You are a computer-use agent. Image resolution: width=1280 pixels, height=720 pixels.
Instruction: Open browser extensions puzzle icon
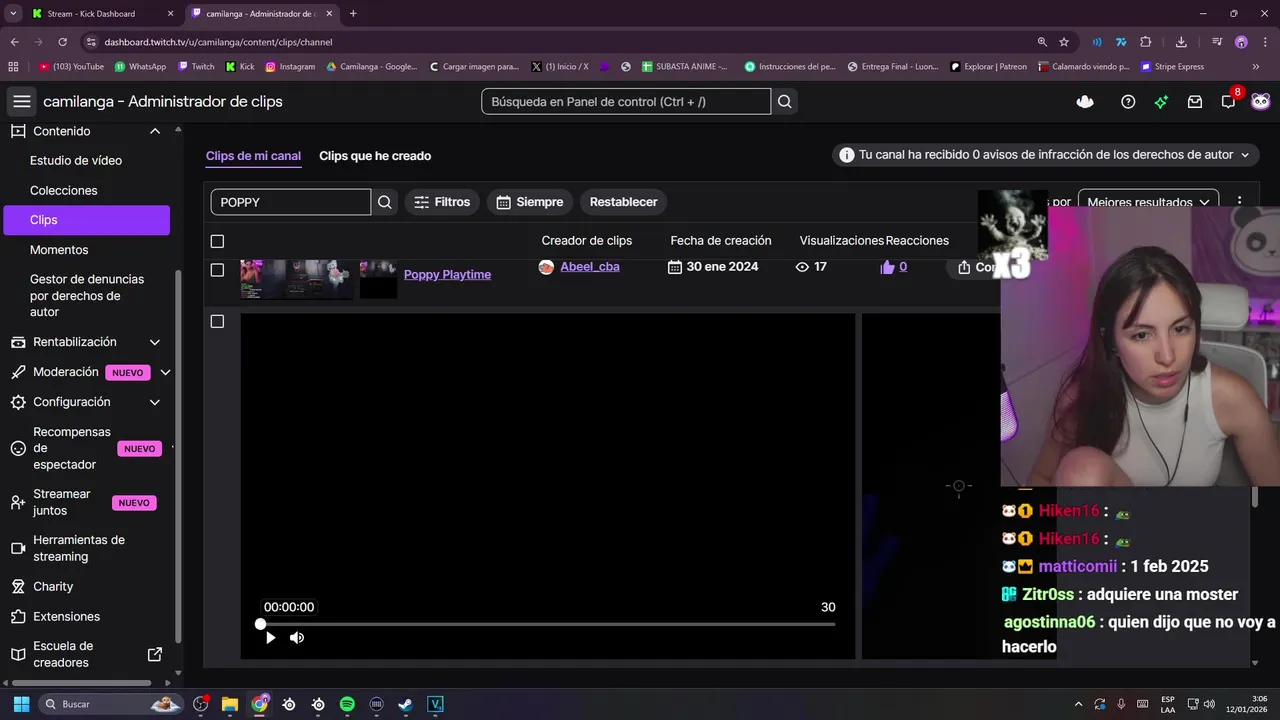point(1146,42)
